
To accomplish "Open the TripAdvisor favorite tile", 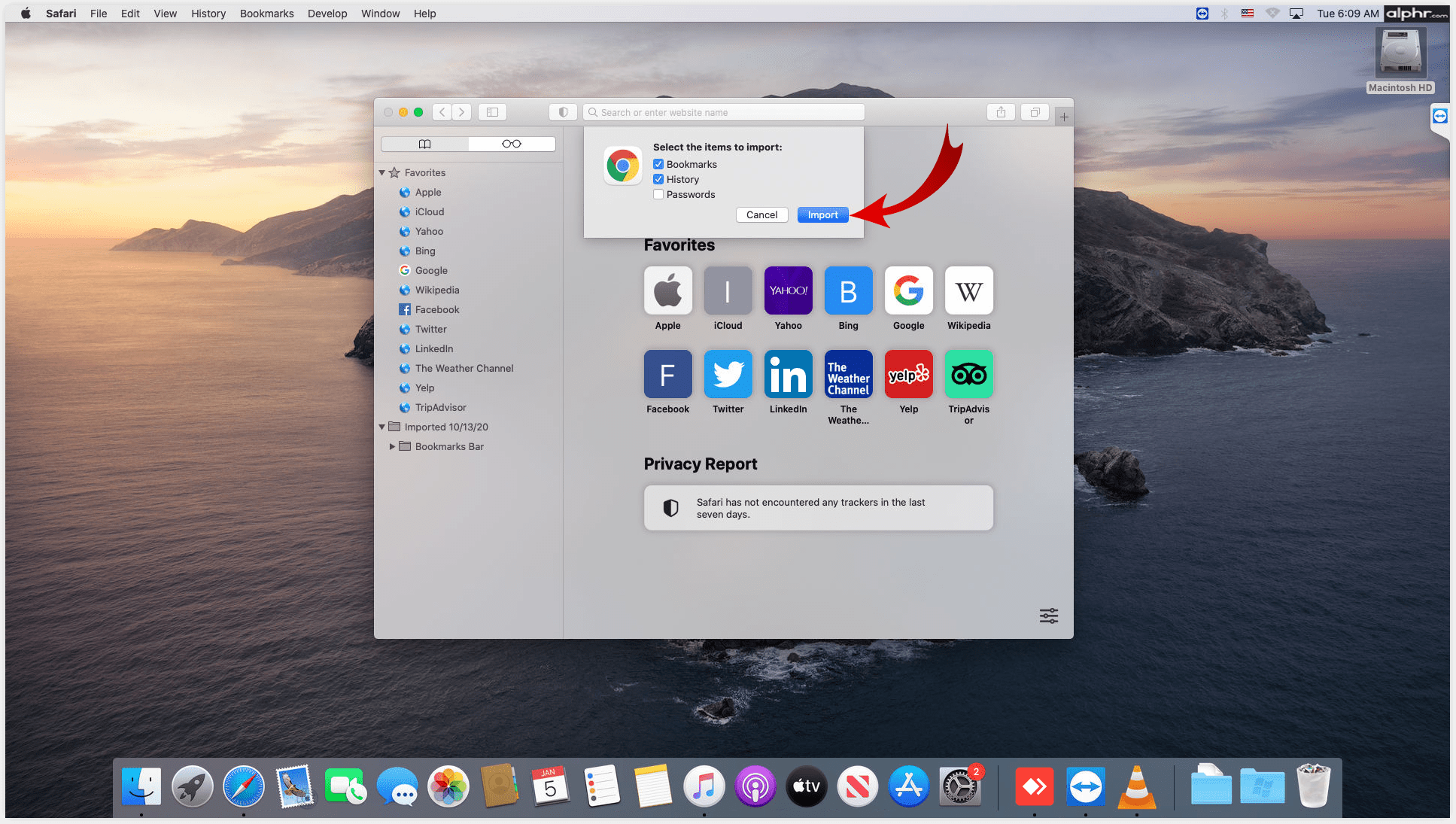I will (968, 375).
